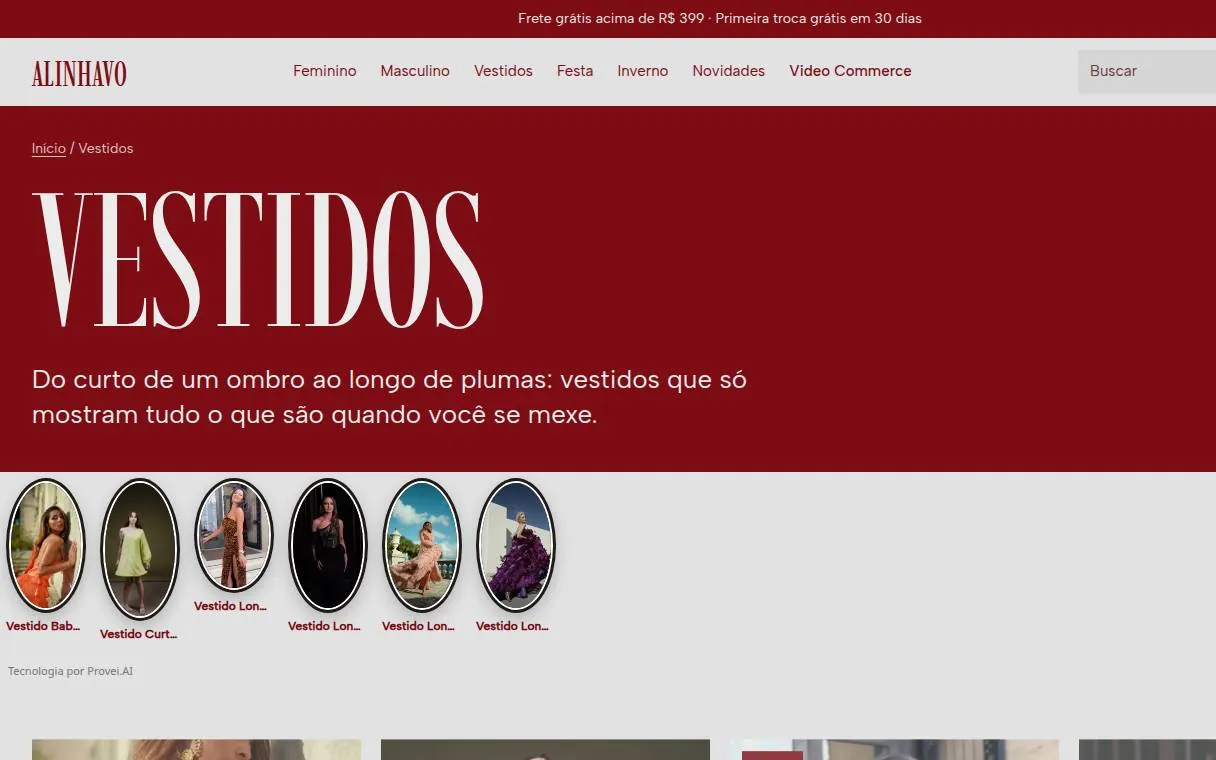Open the purple ruffled dress story thumbnail

tap(516, 545)
